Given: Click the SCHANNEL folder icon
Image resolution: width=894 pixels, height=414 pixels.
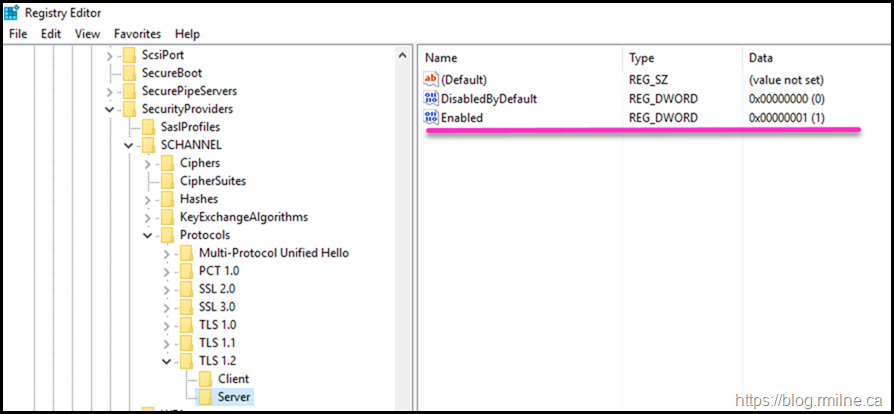Looking at the screenshot, I should [148, 145].
